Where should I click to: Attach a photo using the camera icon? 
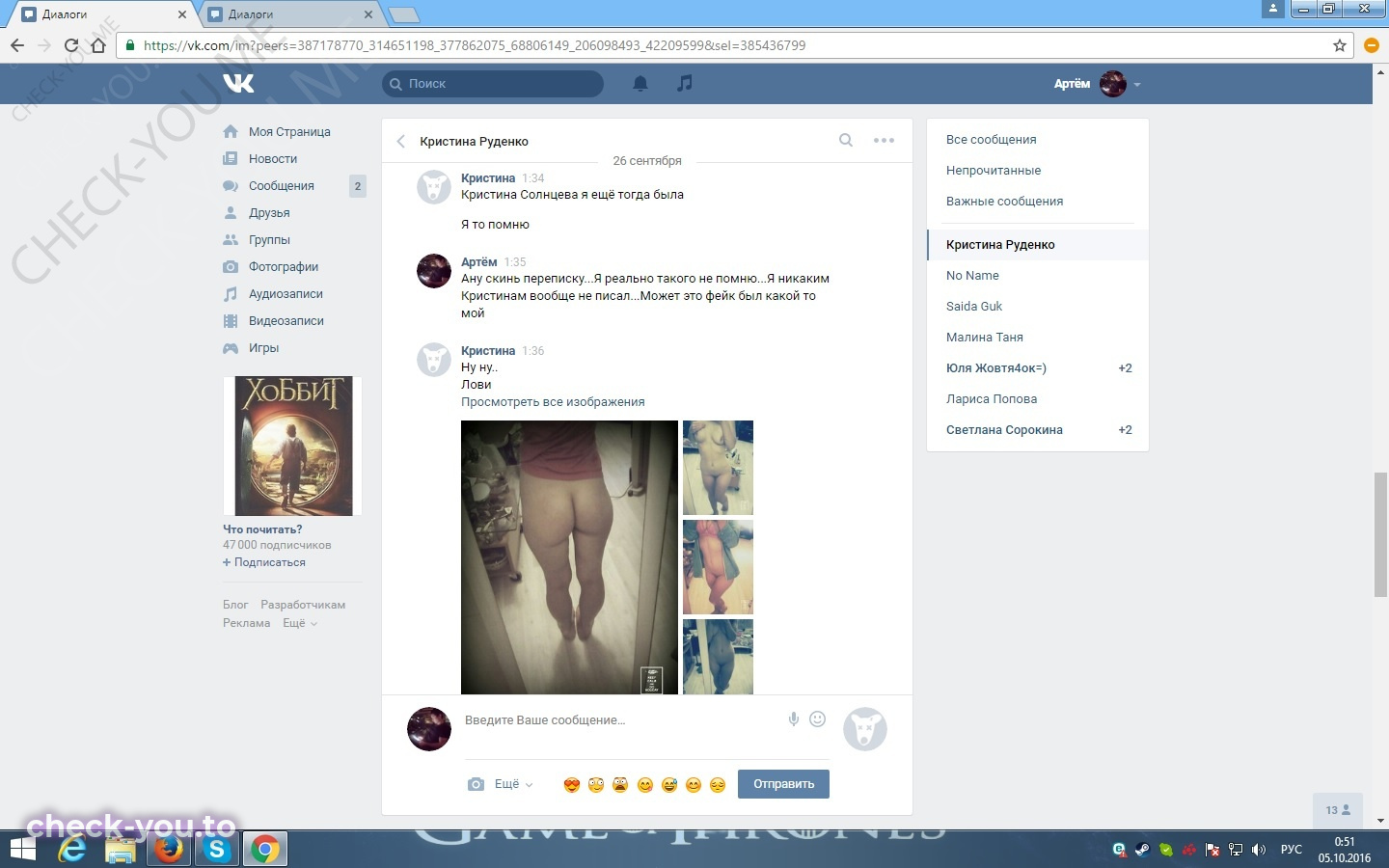click(x=476, y=784)
